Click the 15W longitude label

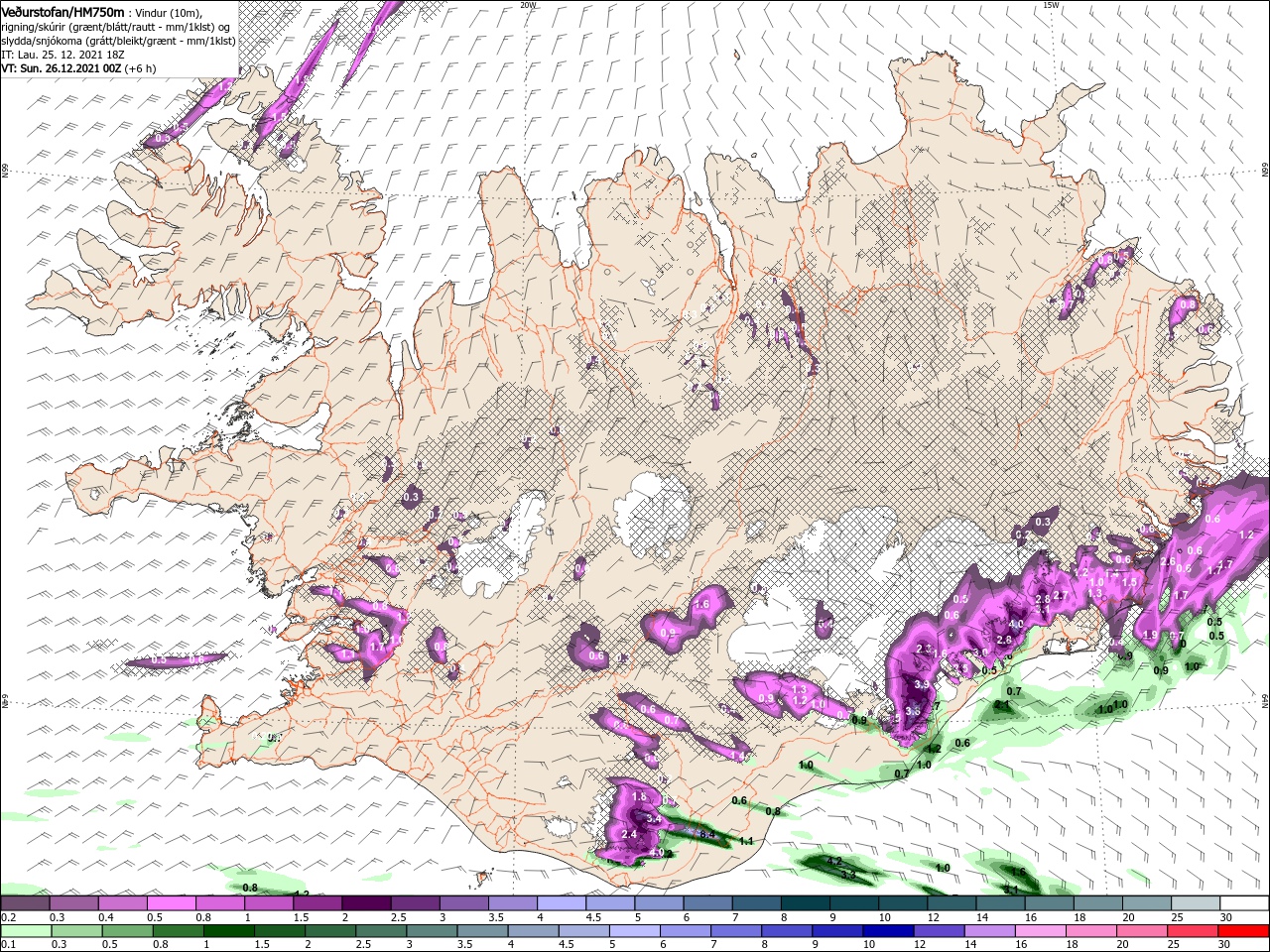coord(1051,5)
